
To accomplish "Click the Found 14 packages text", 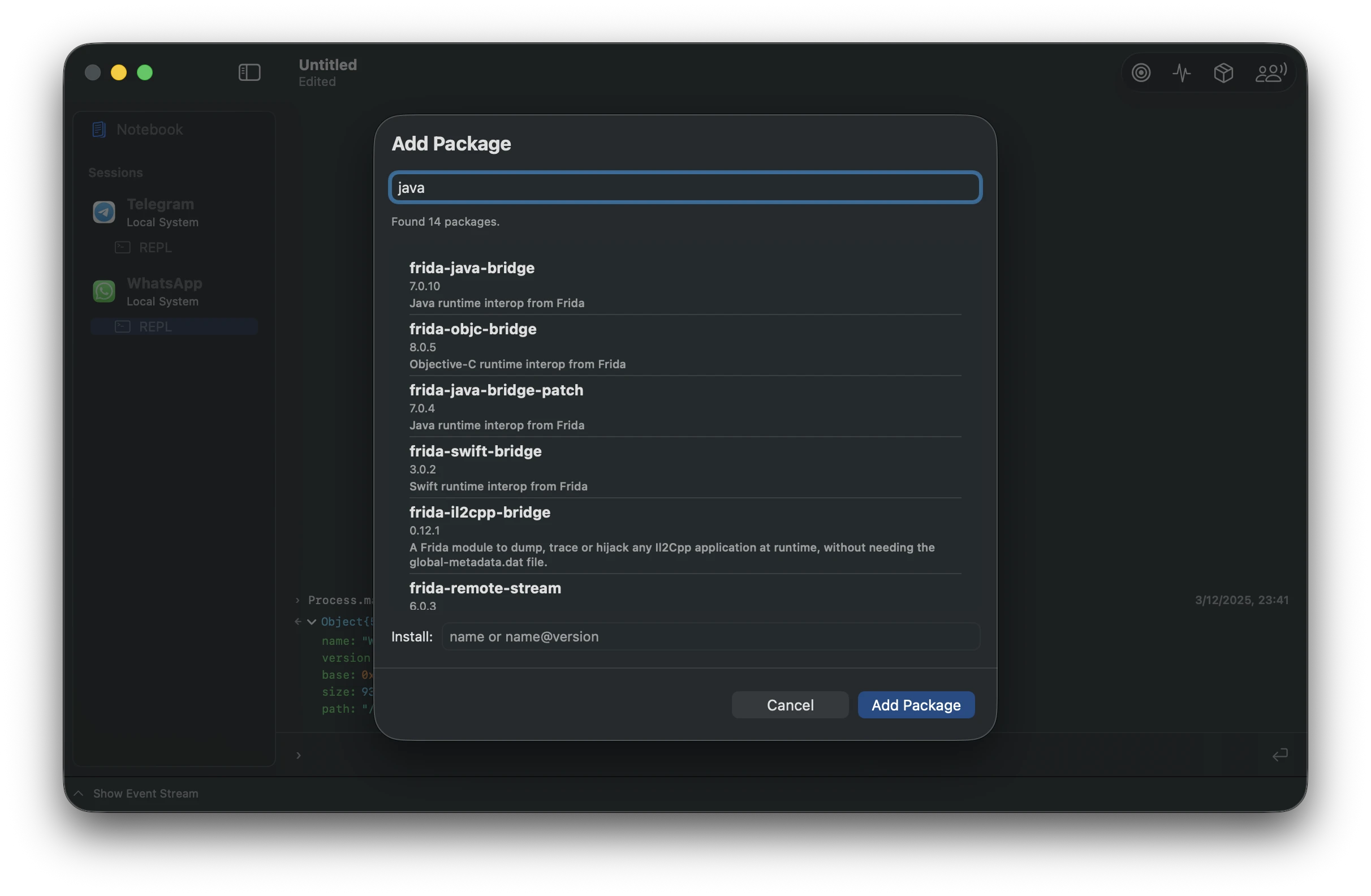I will [445, 221].
